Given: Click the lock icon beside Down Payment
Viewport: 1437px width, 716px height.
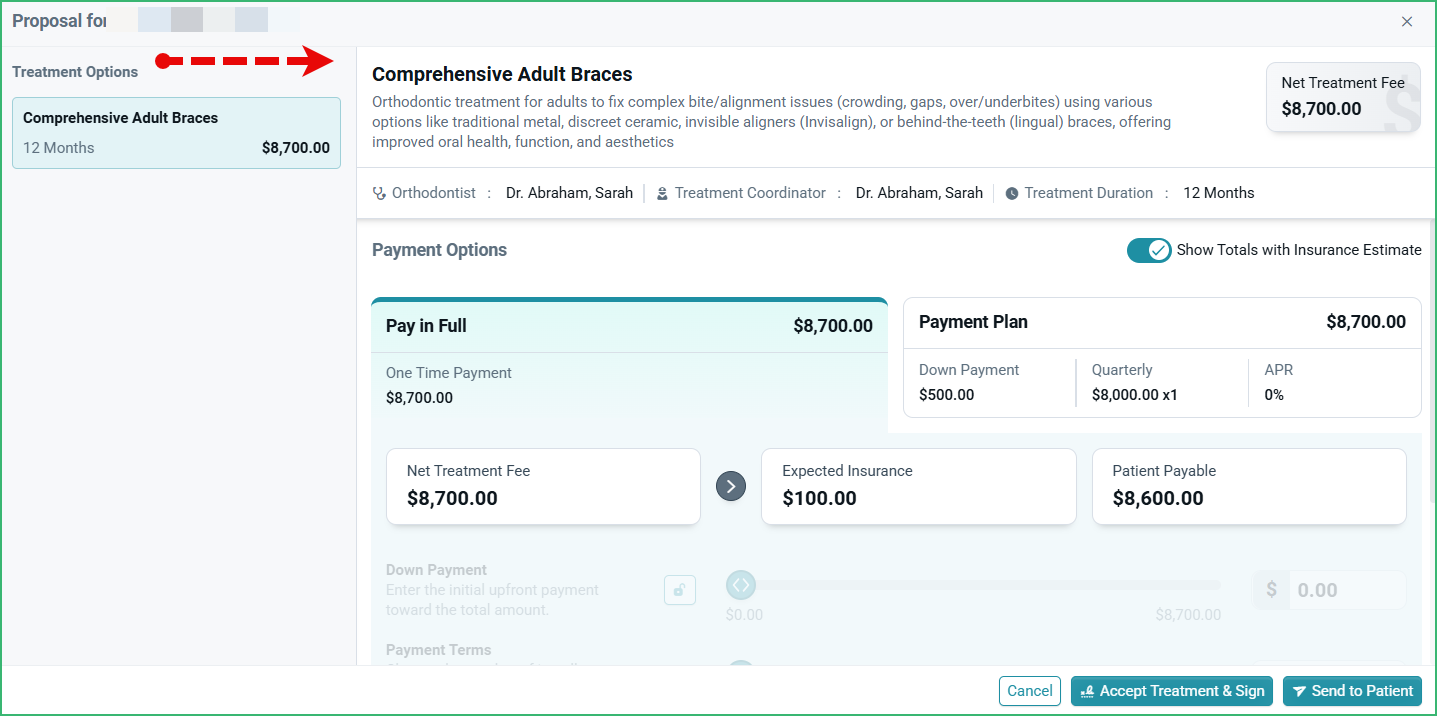Looking at the screenshot, I should (x=680, y=590).
